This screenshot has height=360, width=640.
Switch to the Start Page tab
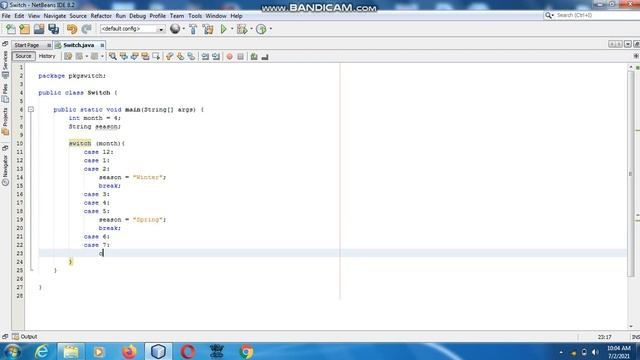(x=27, y=45)
